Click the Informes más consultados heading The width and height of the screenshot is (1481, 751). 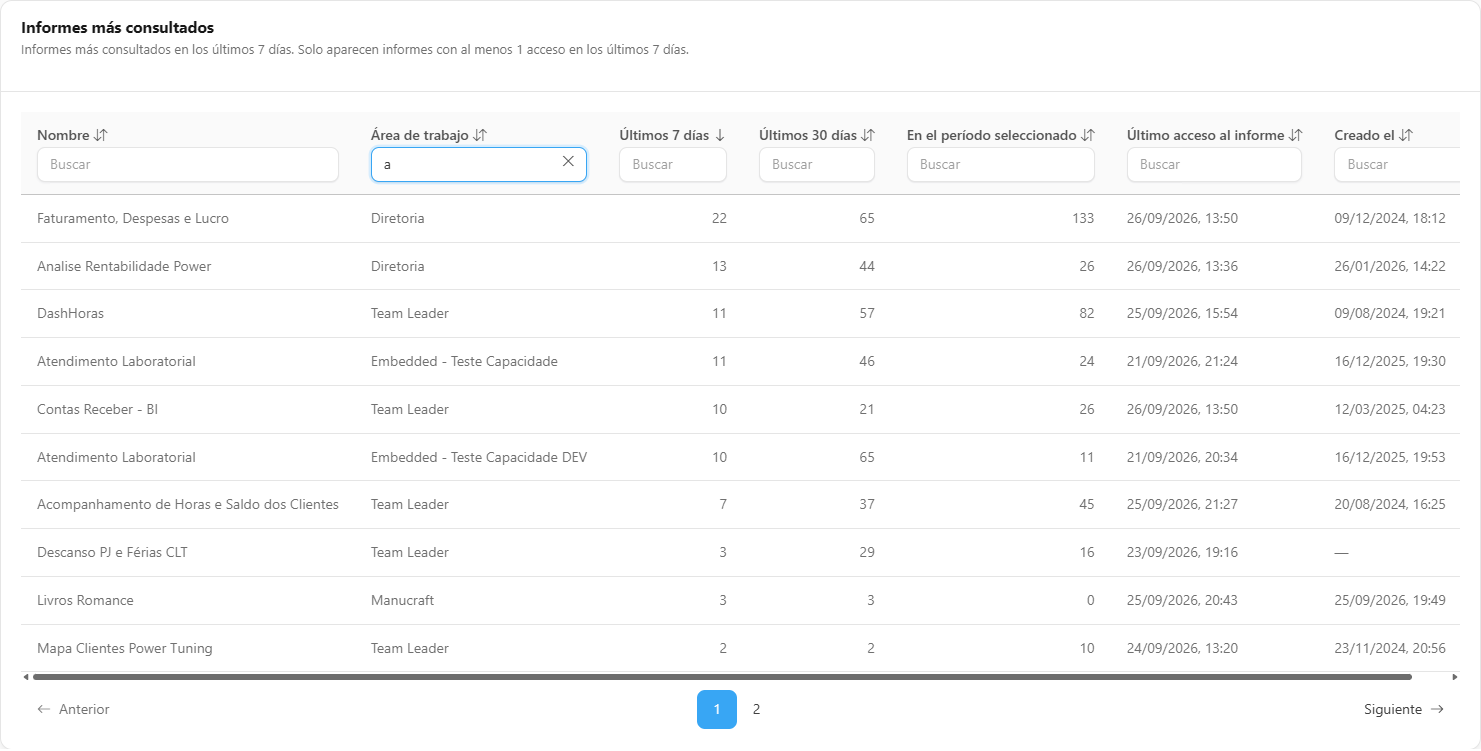(x=117, y=28)
